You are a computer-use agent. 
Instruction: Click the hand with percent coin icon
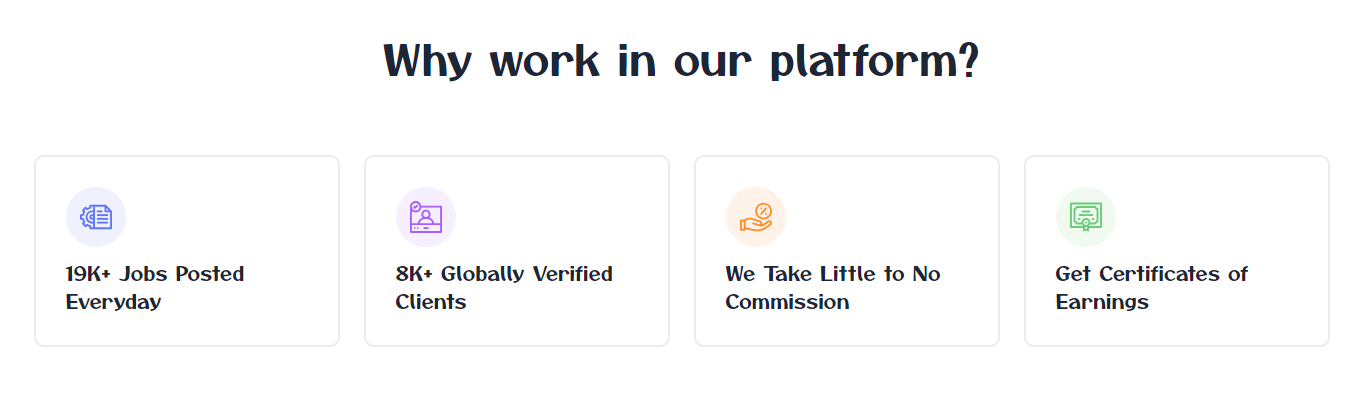point(755,218)
